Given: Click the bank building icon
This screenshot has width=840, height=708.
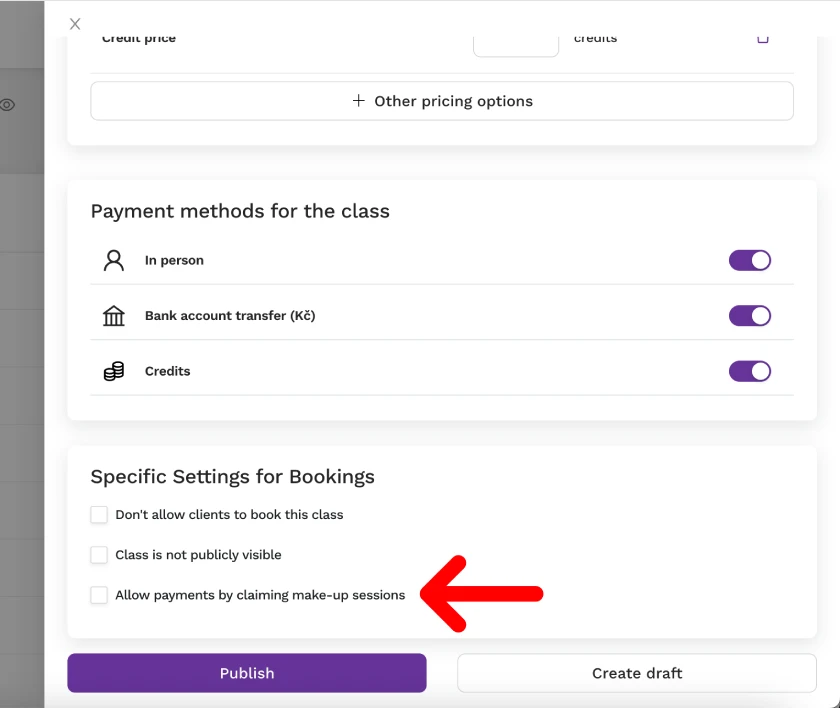Looking at the screenshot, I should pyautogui.click(x=114, y=316).
